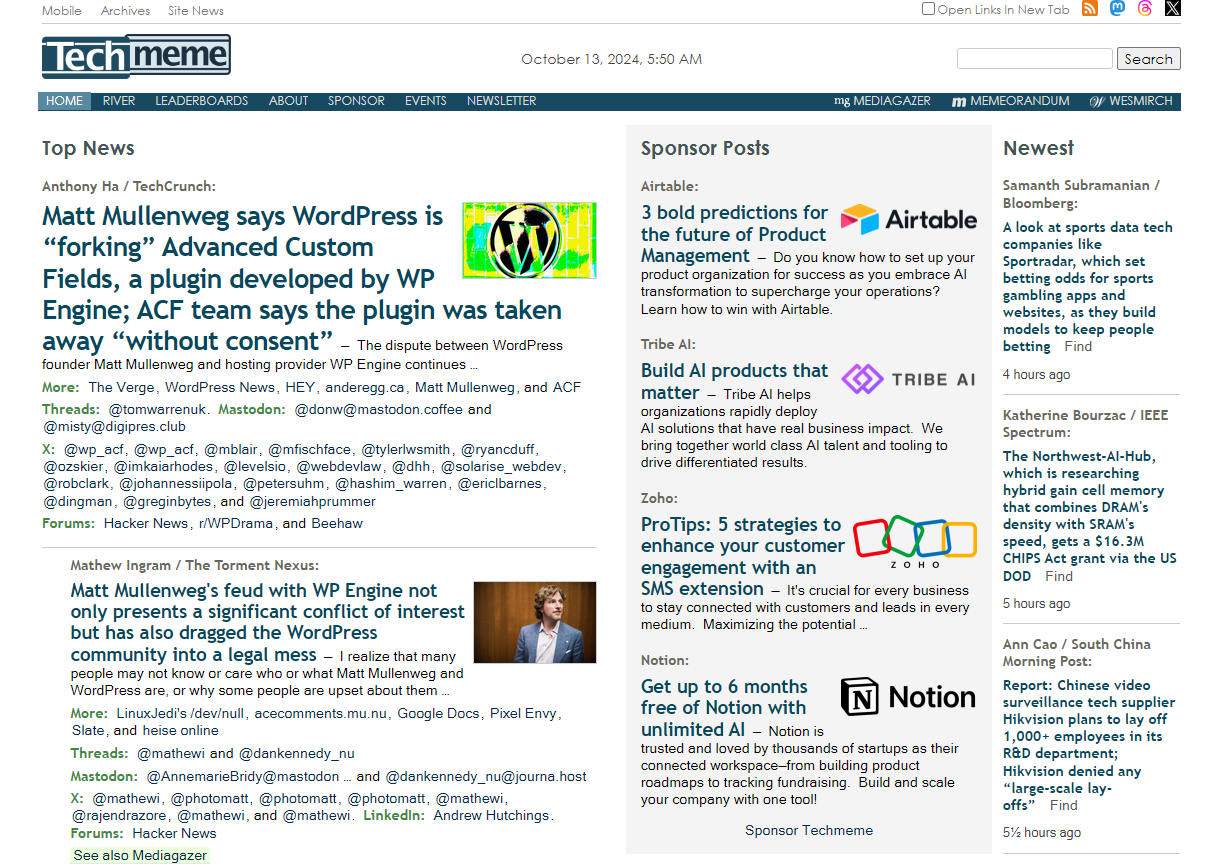The width and height of the screenshot is (1228, 867).
Task: Open Matt Mullenweg portrait thumbnail
Action: pos(535,622)
